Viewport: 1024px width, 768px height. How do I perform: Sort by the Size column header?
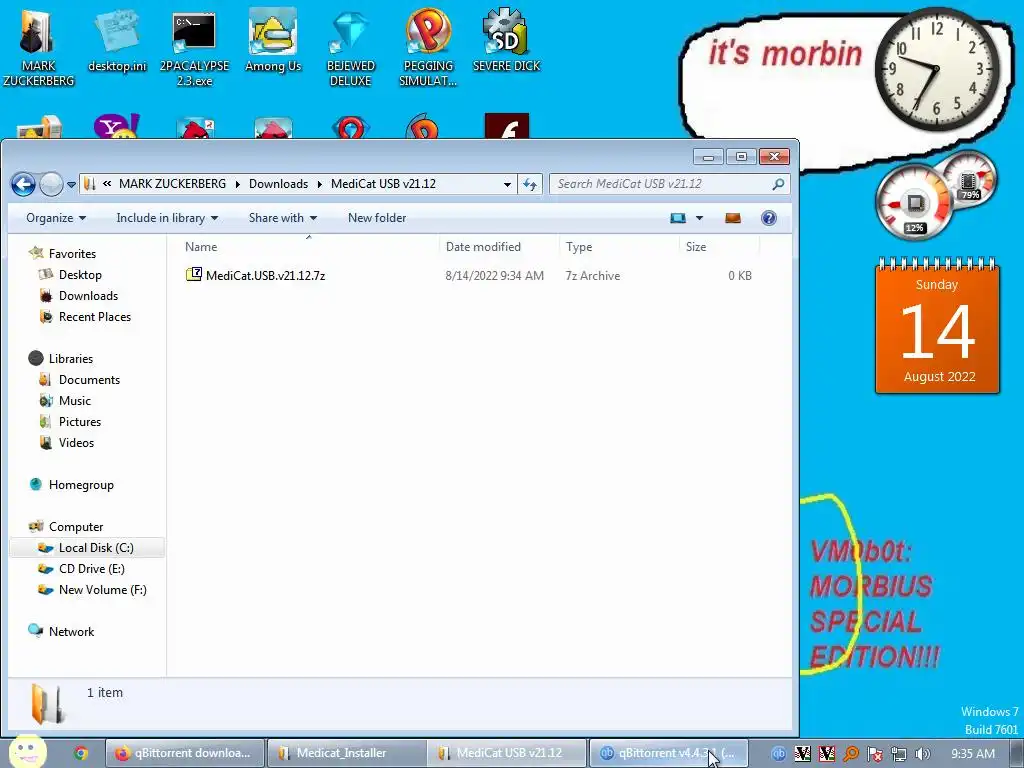tap(719, 247)
